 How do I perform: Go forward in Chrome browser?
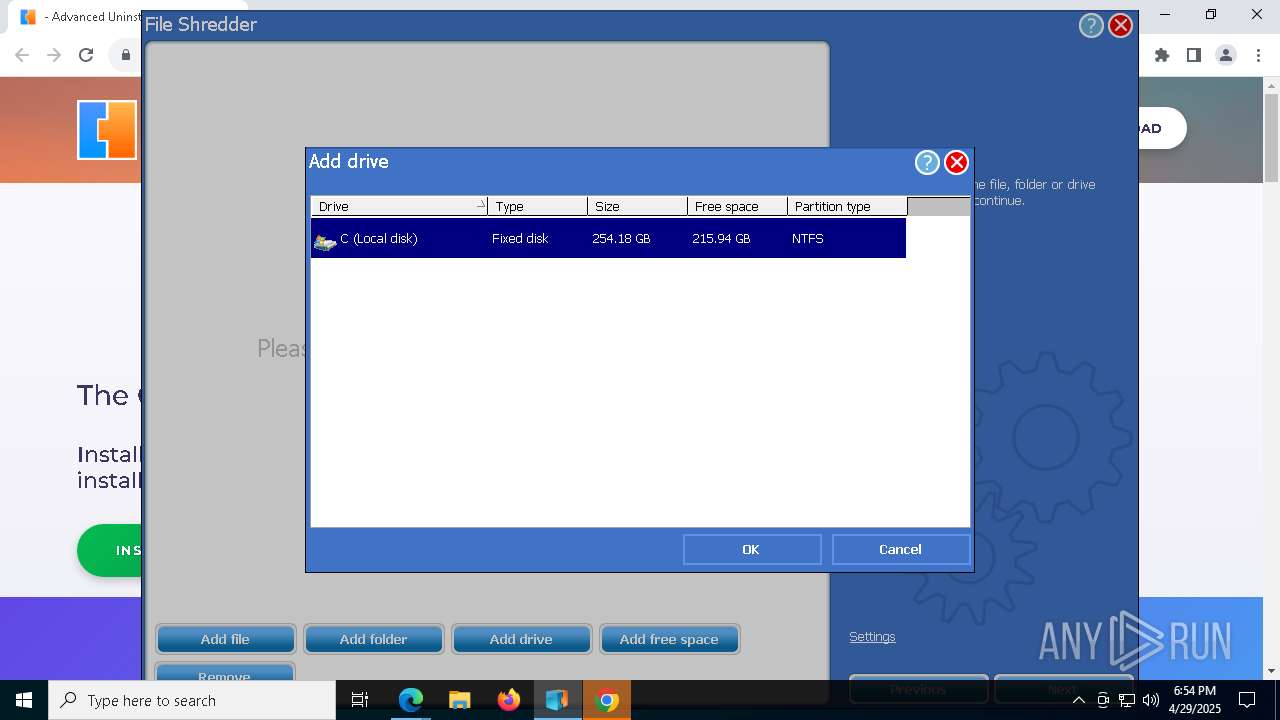pyautogui.click(x=54, y=55)
